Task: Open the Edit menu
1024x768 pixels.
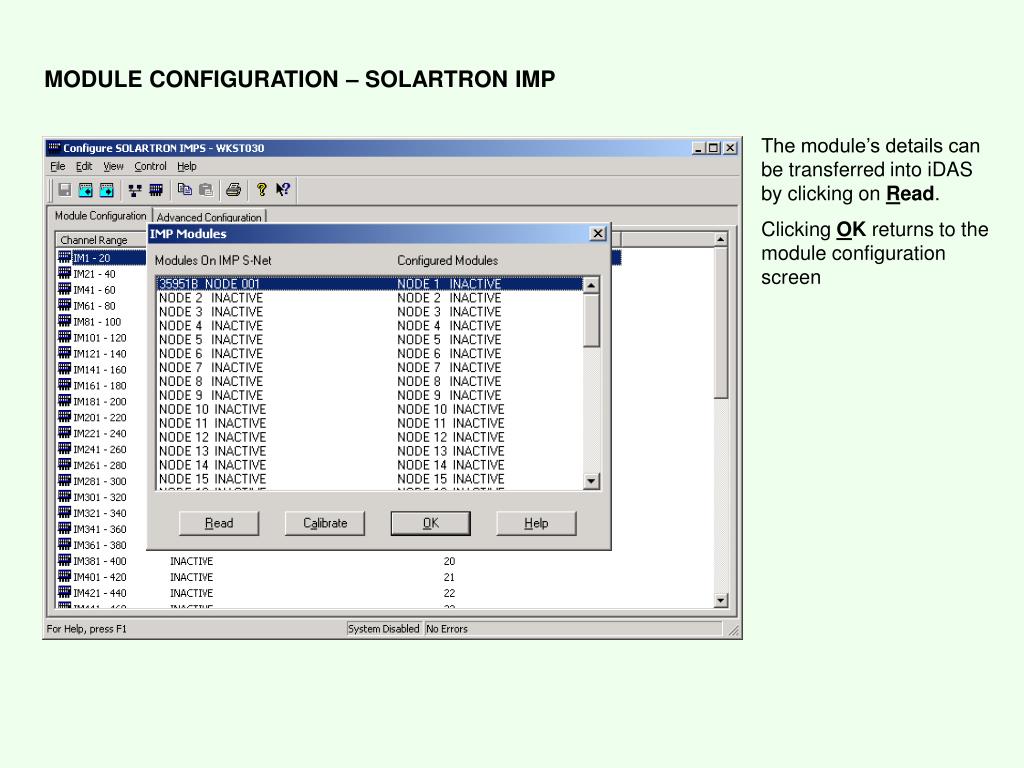Action: click(84, 167)
